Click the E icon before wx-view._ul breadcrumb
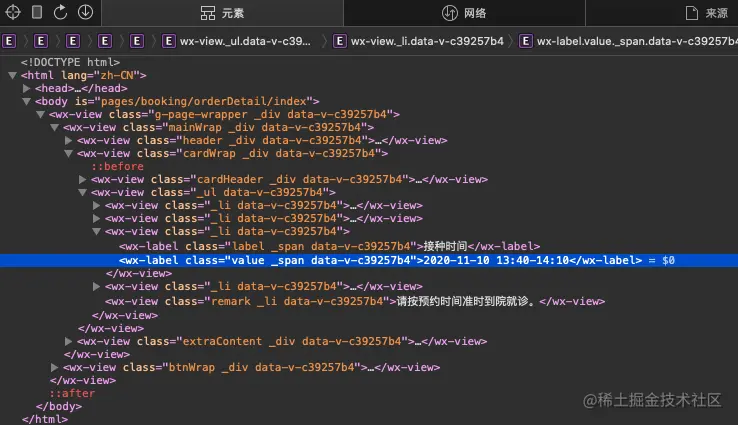Viewport: 738px width, 425px height. click(169, 41)
